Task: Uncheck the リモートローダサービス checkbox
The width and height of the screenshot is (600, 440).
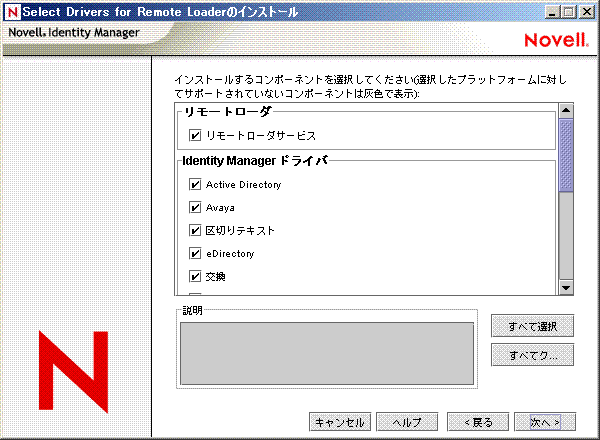Action: coord(195,135)
